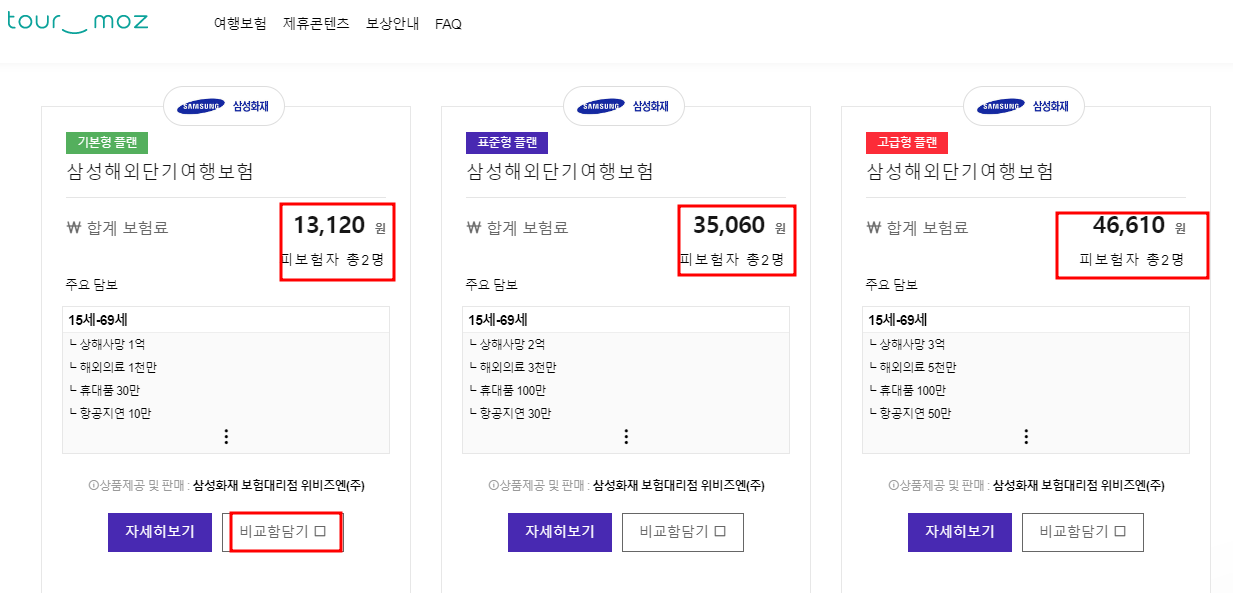Click info icon next to 상품제공 in 기본형 card
The width and height of the screenshot is (1233, 593).
[93, 485]
